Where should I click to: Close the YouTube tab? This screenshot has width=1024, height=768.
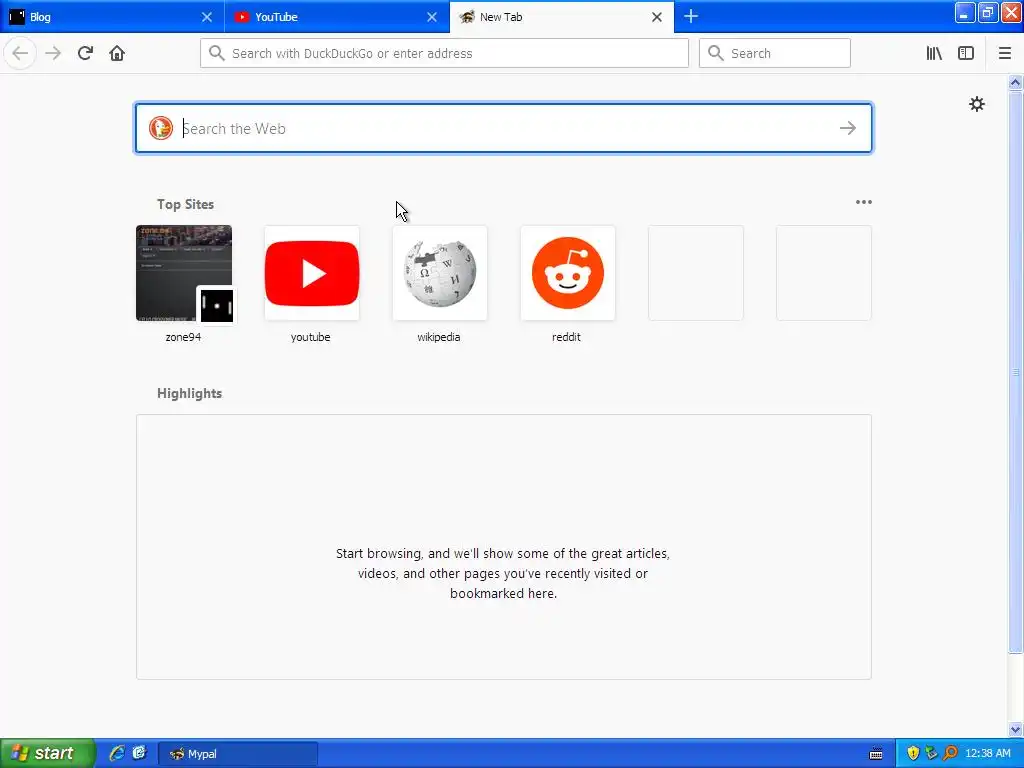[432, 17]
